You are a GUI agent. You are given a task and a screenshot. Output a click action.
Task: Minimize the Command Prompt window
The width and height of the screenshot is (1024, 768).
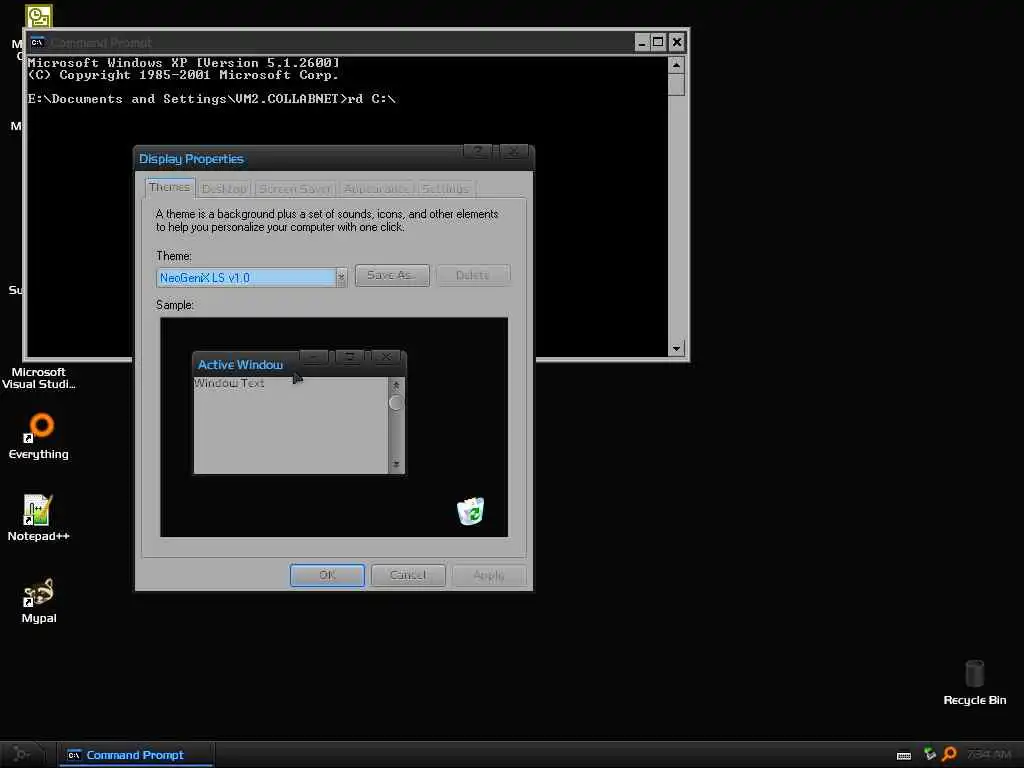641,42
